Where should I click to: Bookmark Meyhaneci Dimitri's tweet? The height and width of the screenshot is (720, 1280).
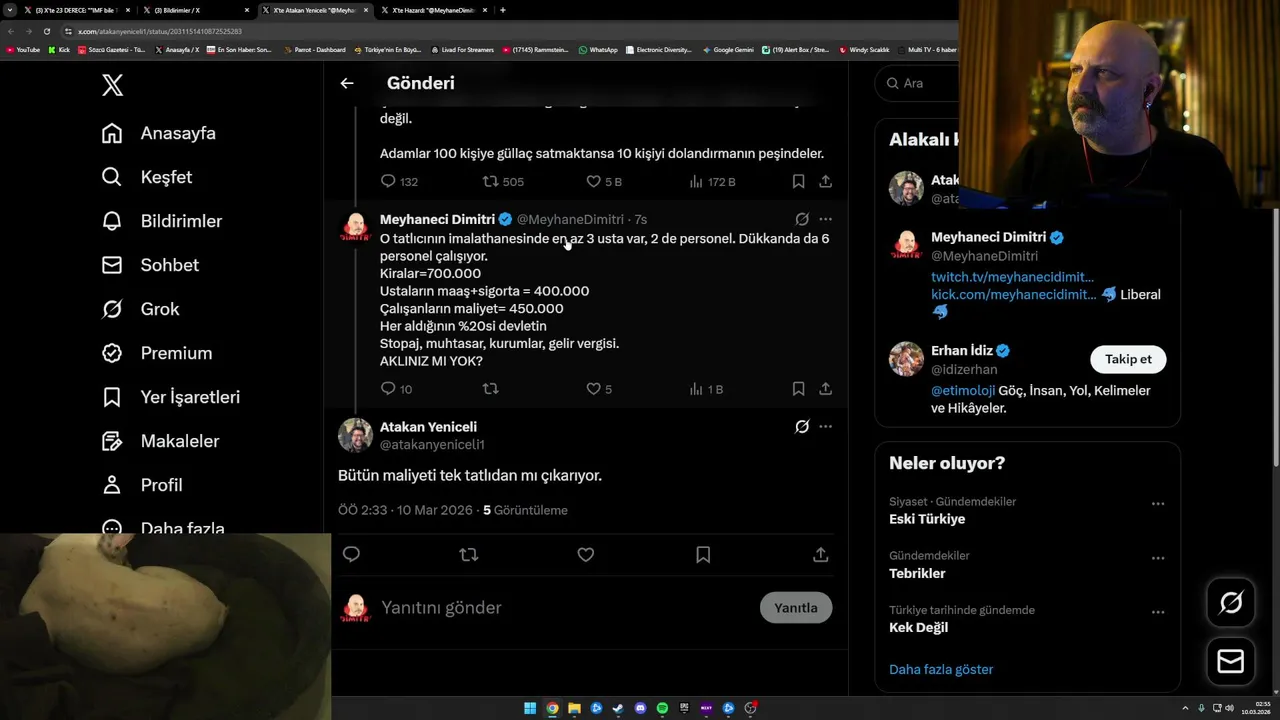click(x=798, y=389)
